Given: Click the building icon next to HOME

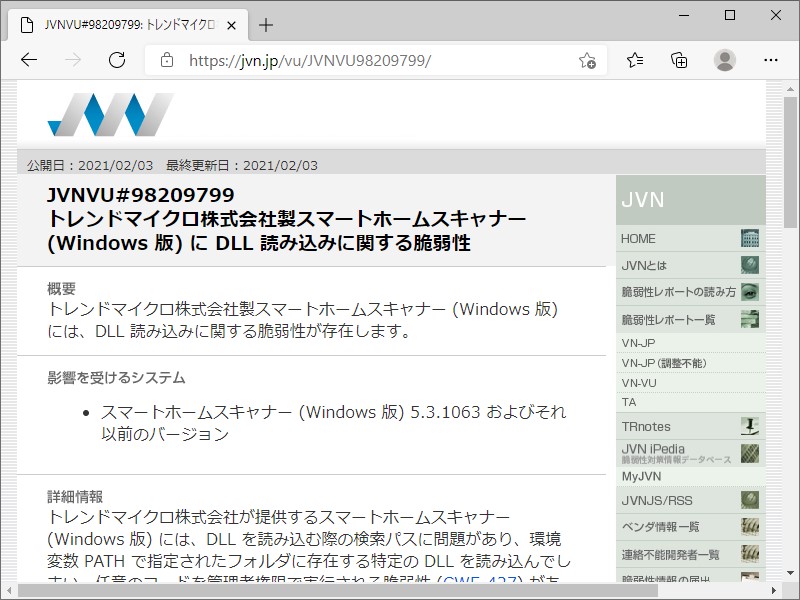Looking at the screenshot, I should (750, 238).
